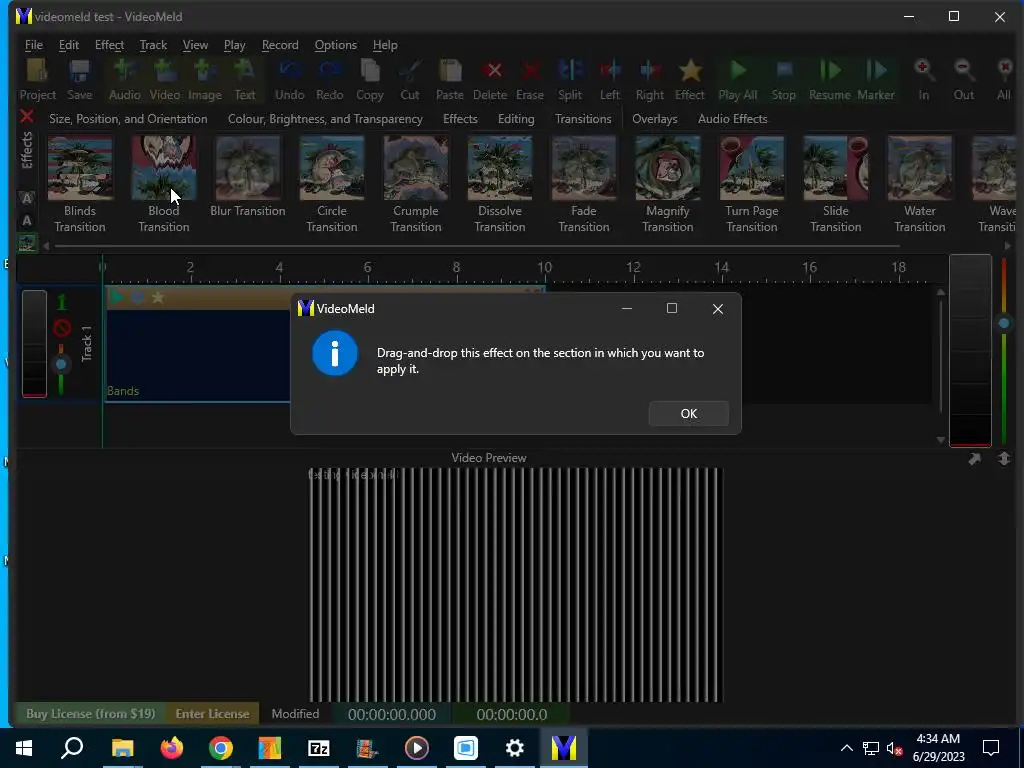Image resolution: width=1024 pixels, height=768 pixels.
Task: Open the Track menu
Action: click(153, 45)
